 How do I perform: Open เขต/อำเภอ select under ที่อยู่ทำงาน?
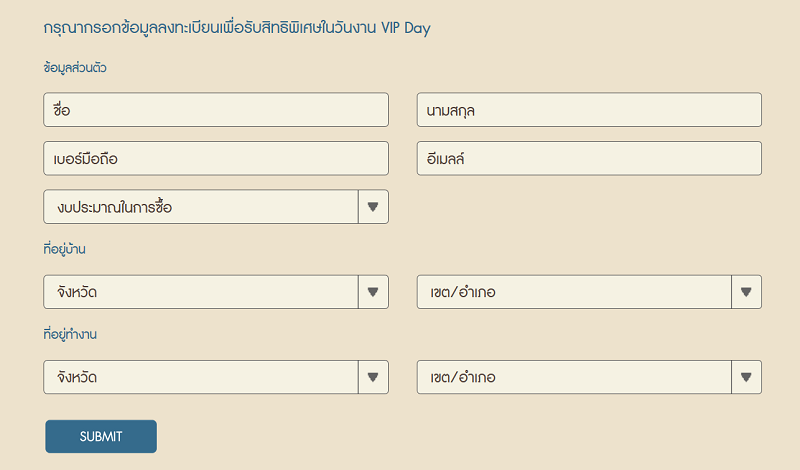589,377
